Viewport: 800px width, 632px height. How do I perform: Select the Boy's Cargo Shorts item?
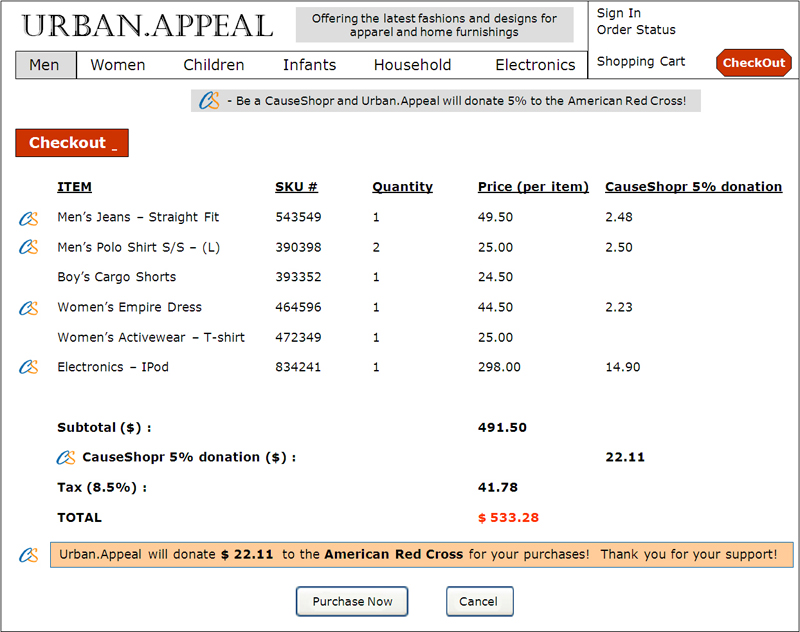(x=117, y=277)
